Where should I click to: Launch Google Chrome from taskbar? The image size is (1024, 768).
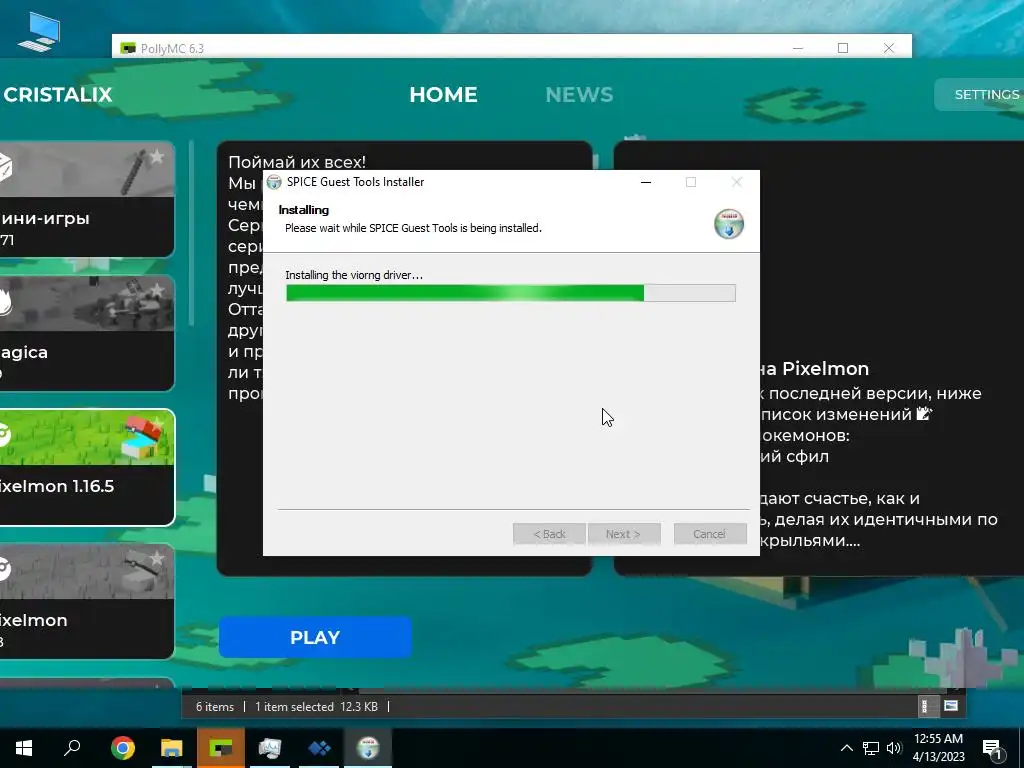[x=123, y=748]
